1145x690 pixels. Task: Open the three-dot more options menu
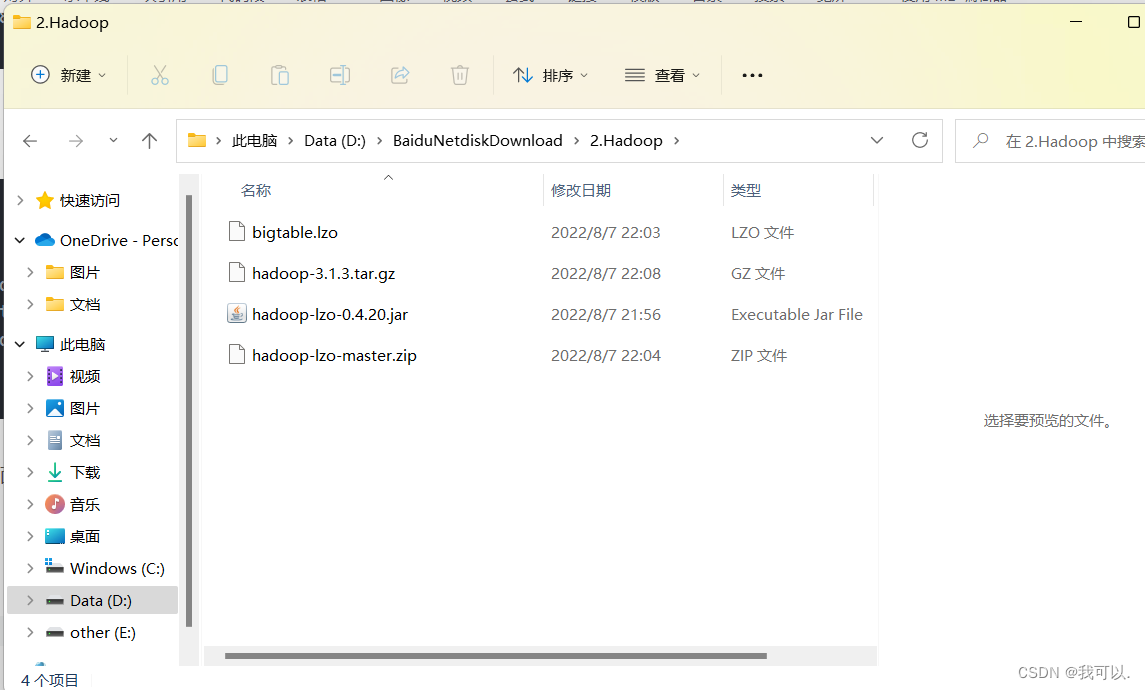[x=752, y=75]
